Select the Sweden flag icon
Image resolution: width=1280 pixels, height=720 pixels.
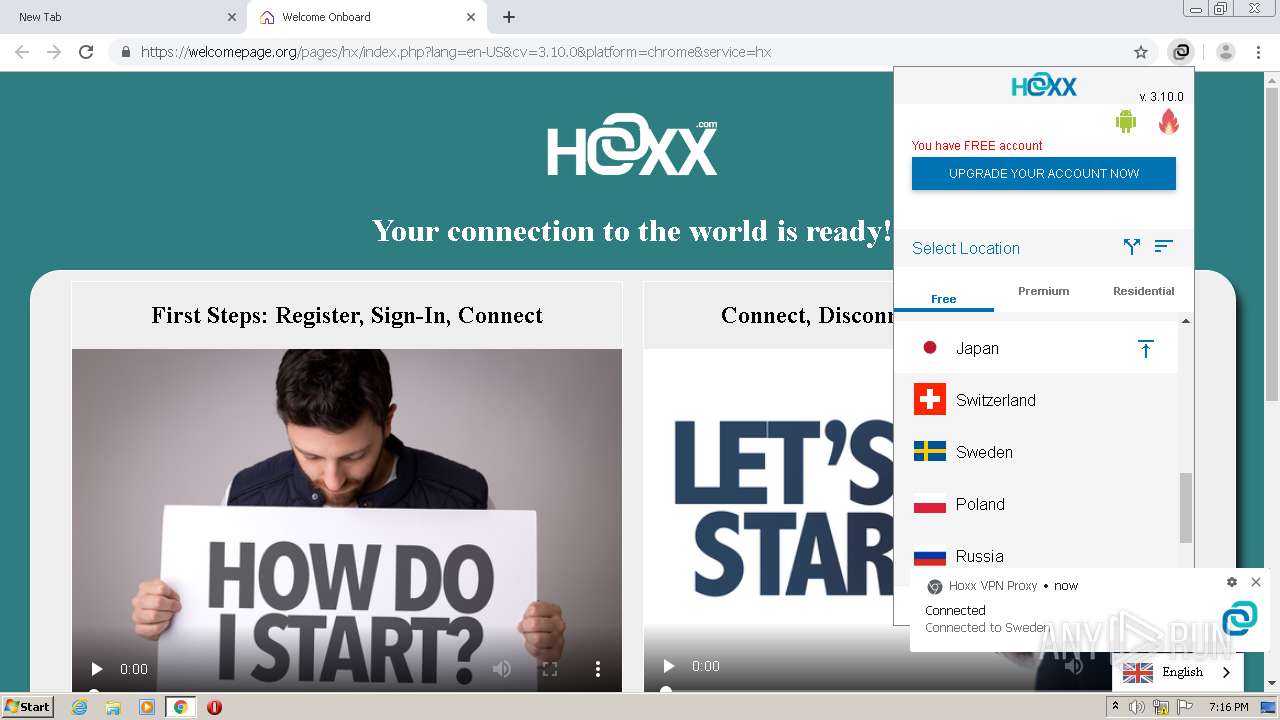click(930, 452)
